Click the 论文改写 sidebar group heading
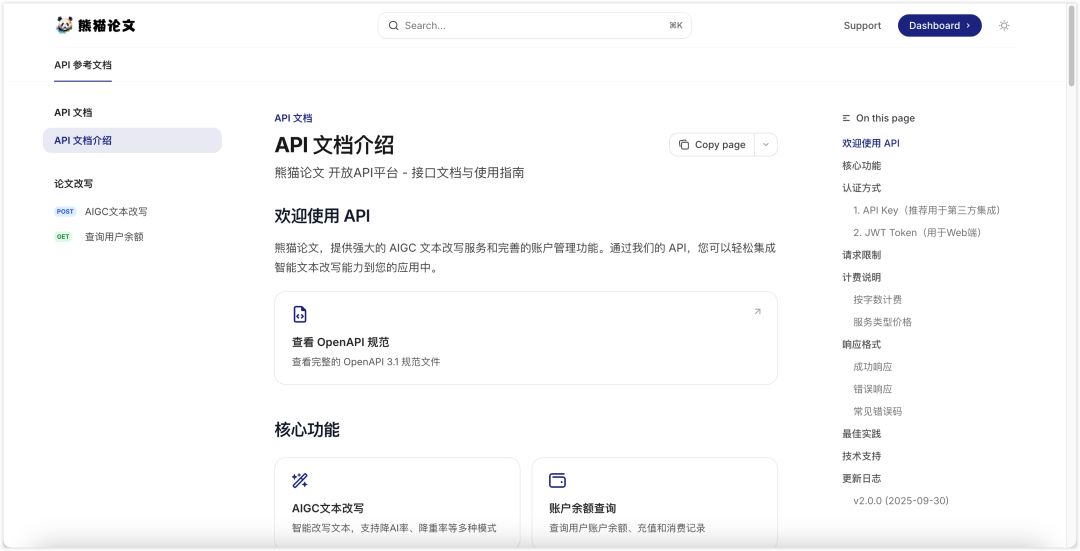This screenshot has height=551, width=1080. (x=73, y=184)
